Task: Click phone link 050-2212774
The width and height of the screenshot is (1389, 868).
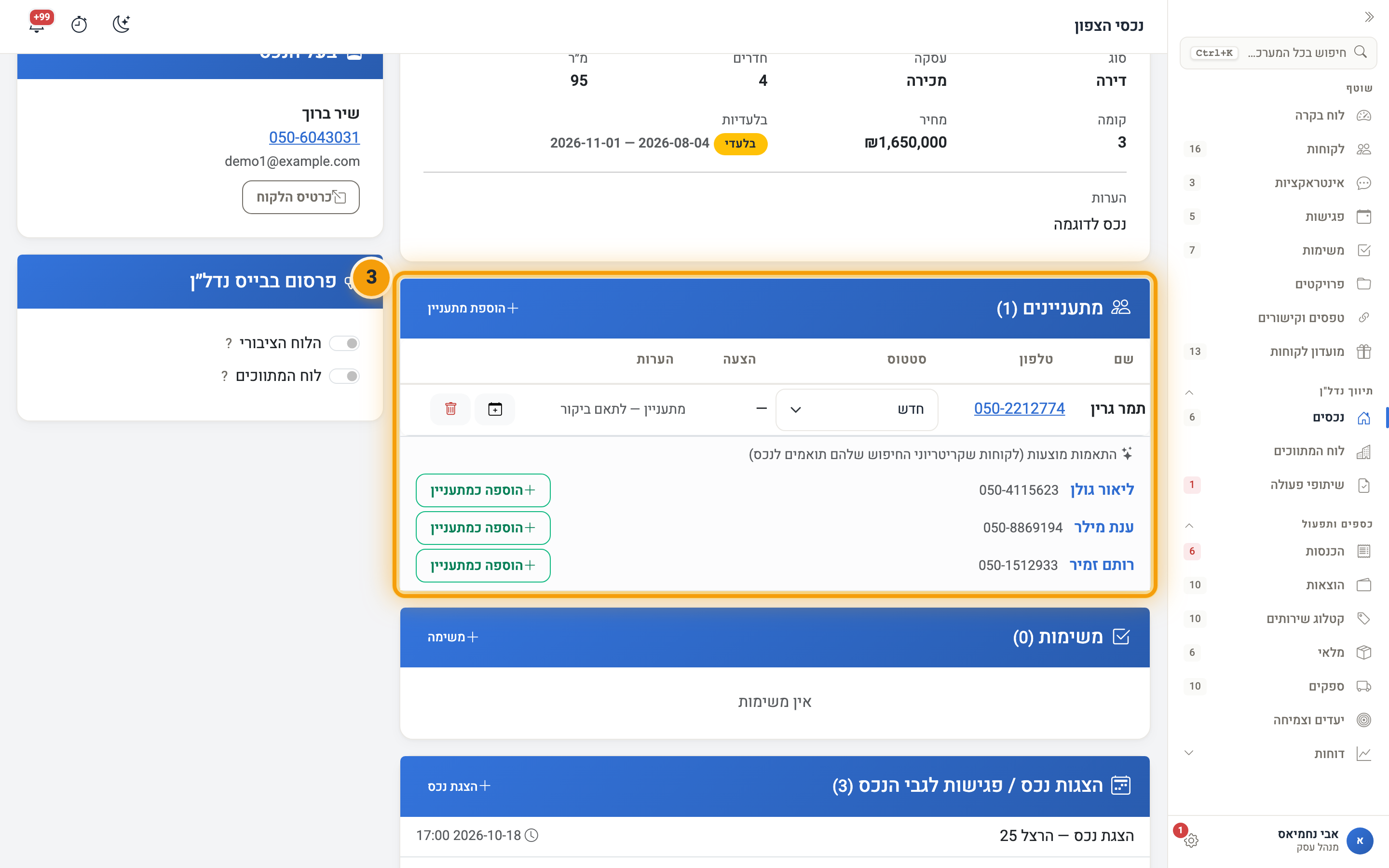Action: coord(1019,409)
